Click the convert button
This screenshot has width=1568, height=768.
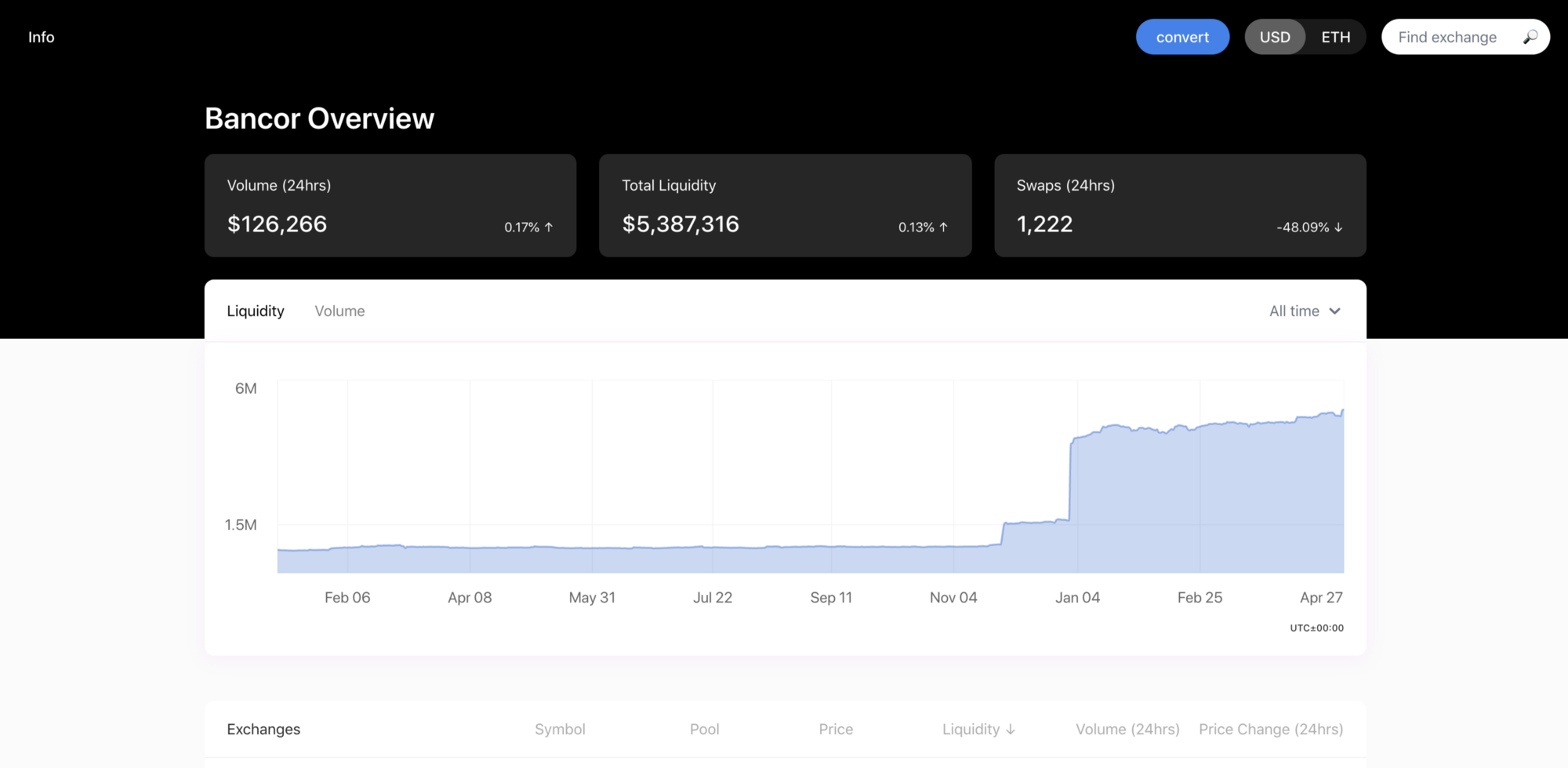(1182, 36)
